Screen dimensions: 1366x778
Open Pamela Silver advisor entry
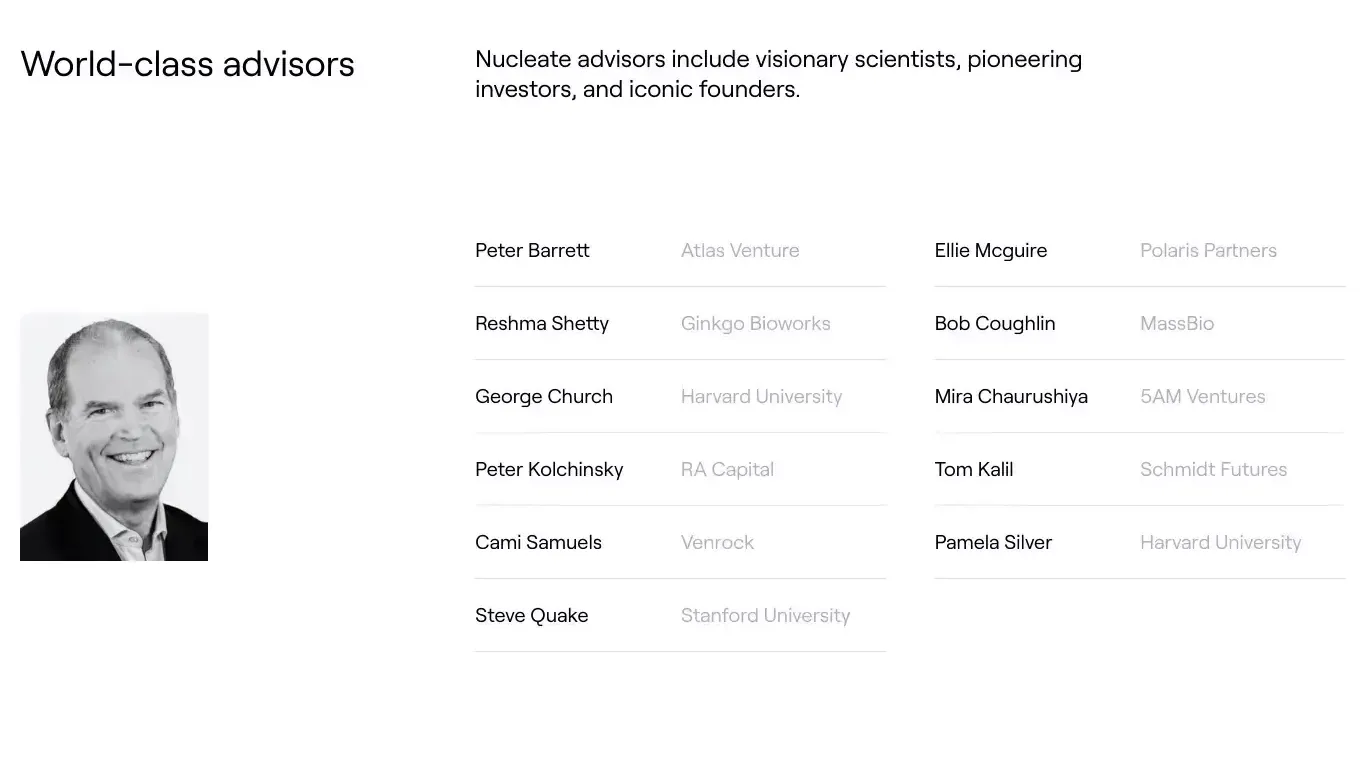tap(993, 542)
